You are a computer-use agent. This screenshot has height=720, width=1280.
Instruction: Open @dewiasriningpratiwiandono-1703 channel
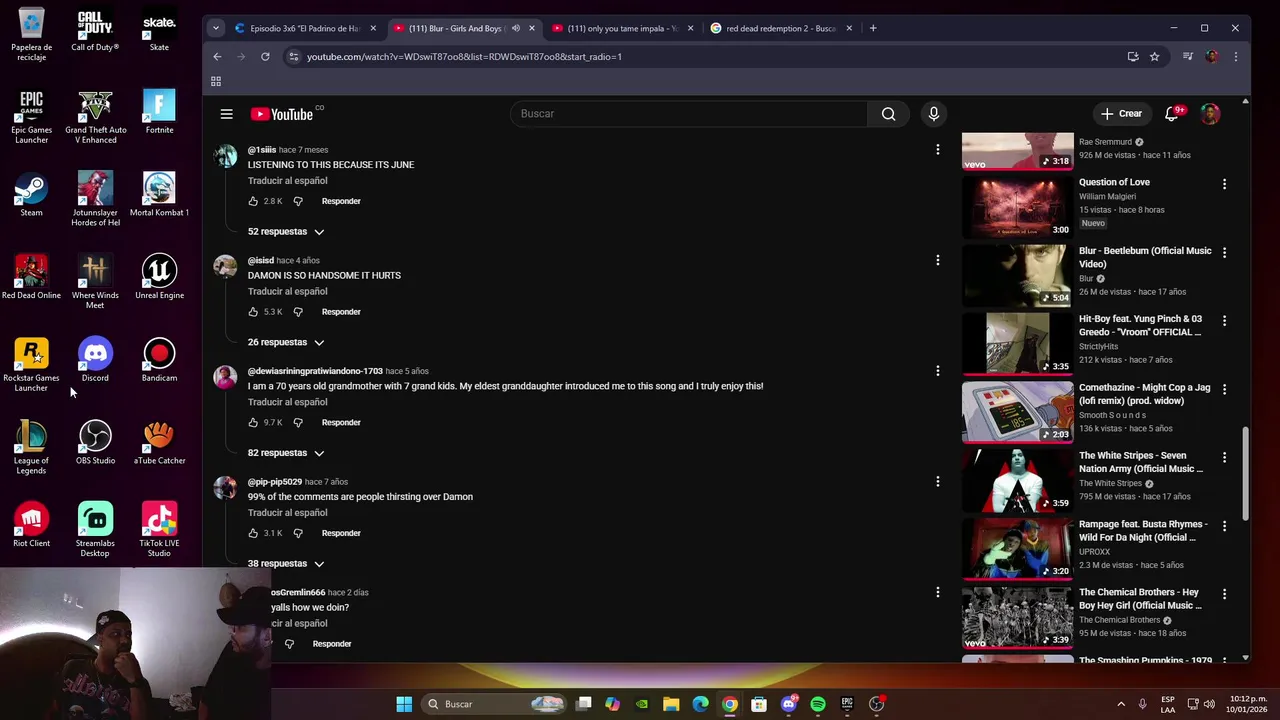[315, 371]
